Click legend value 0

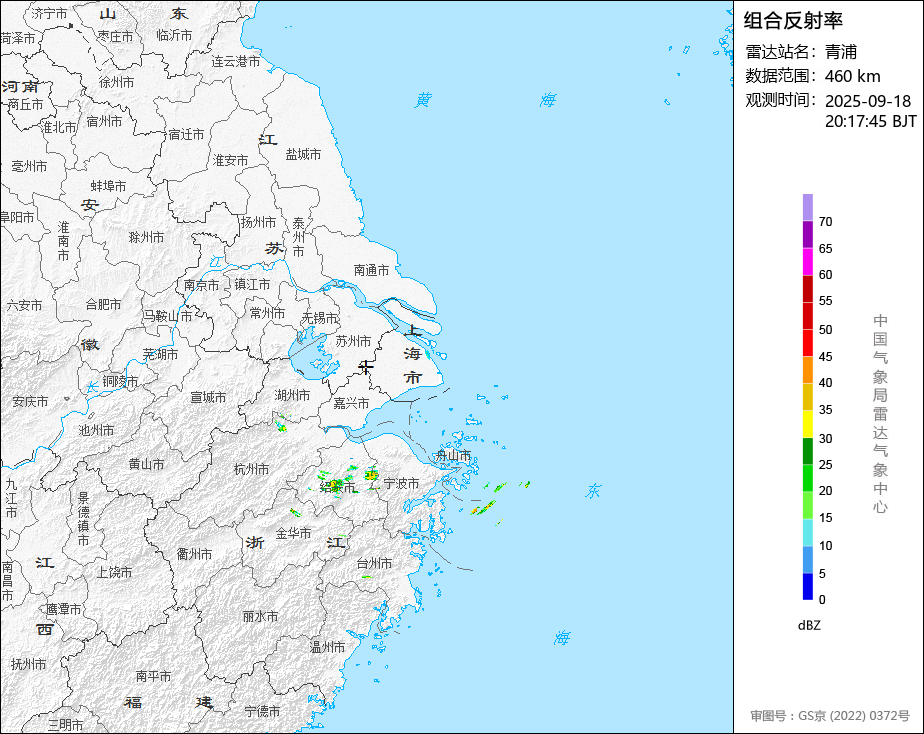click(x=822, y=600)
